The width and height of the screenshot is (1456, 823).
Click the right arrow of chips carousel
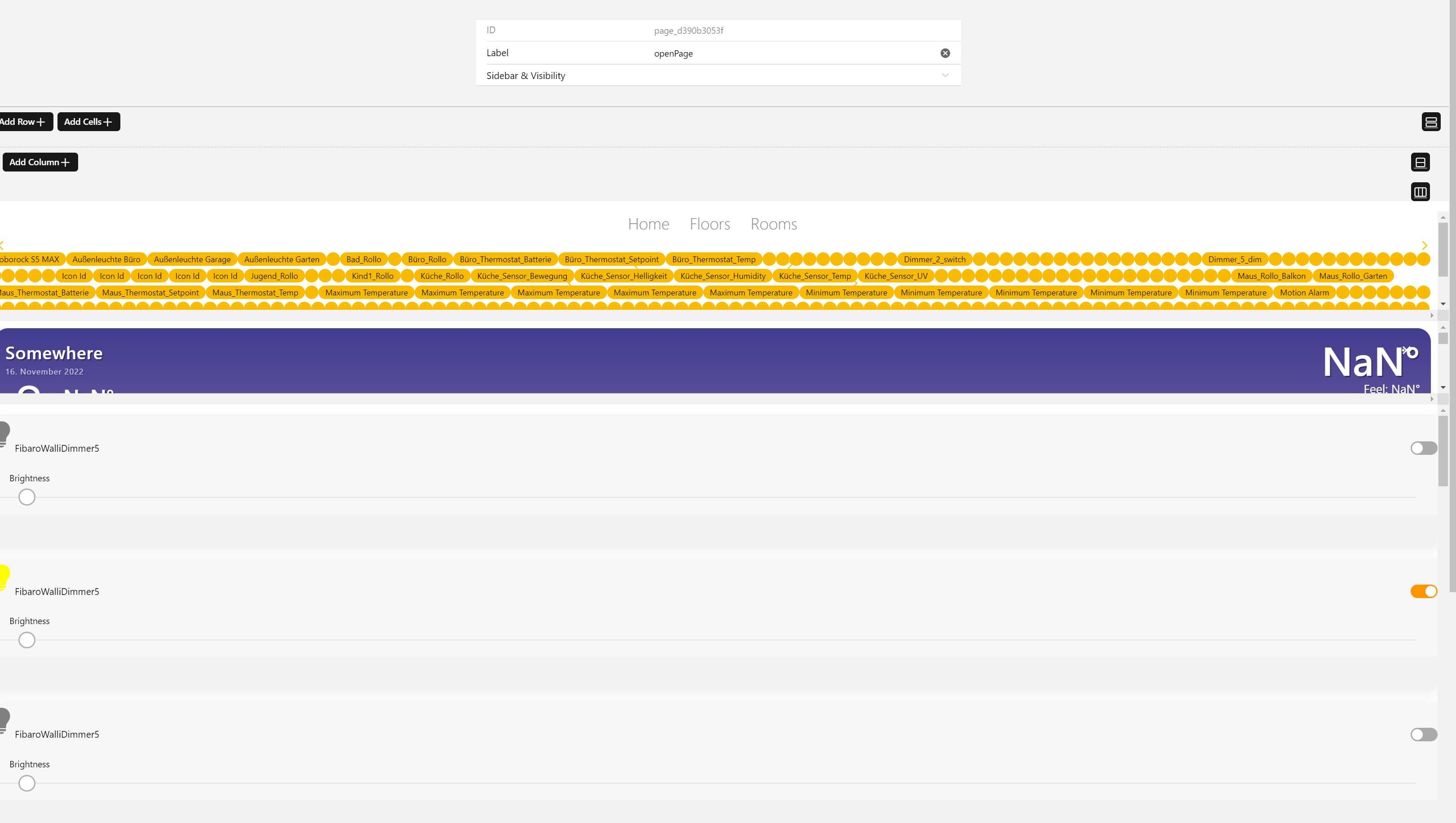click(1425, 245)
